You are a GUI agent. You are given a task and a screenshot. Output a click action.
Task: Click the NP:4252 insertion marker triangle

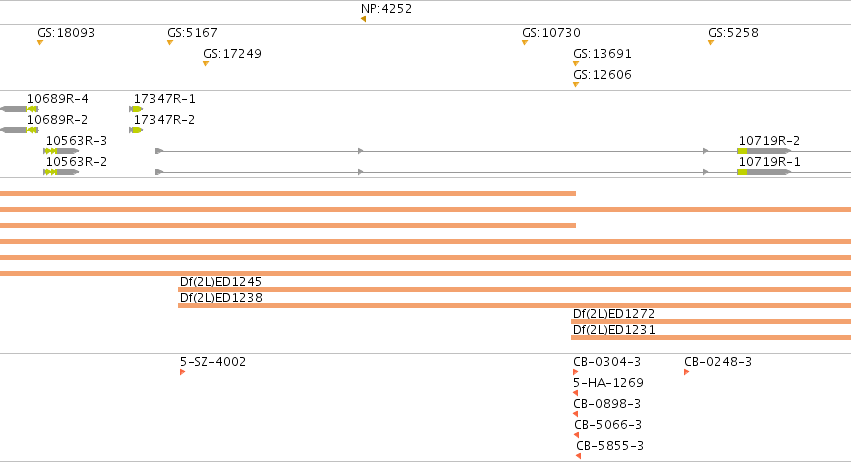pos(364,20)
